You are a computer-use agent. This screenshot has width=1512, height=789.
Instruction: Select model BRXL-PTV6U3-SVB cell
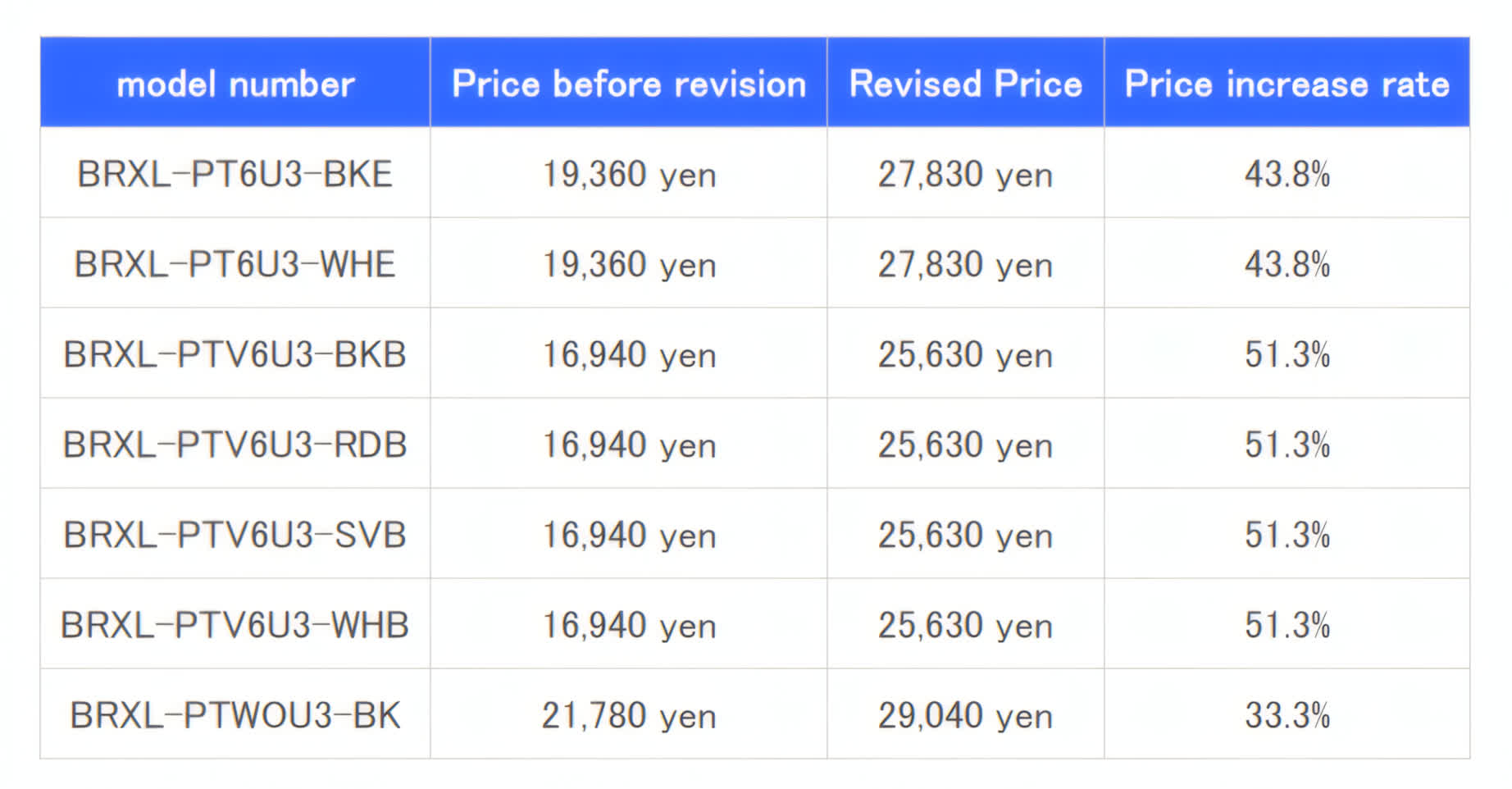[x=235, y=535]
